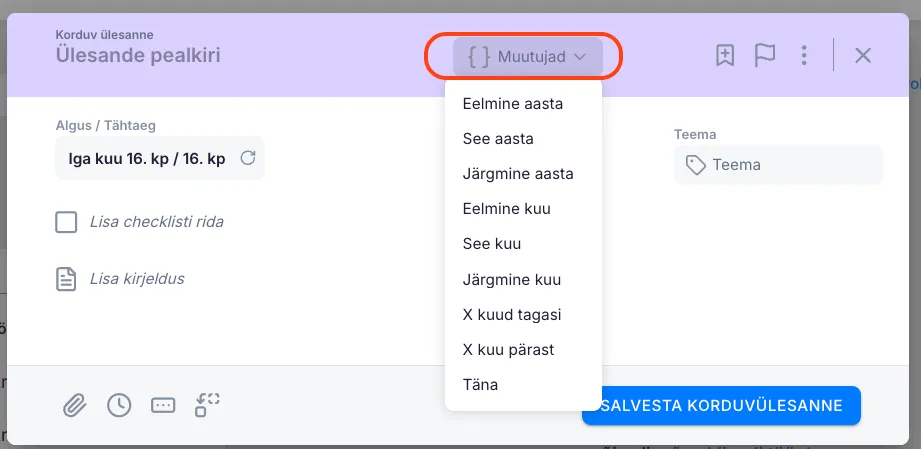Click the paperclip attachment icon
921x449 pixels.
pos(75,405)
